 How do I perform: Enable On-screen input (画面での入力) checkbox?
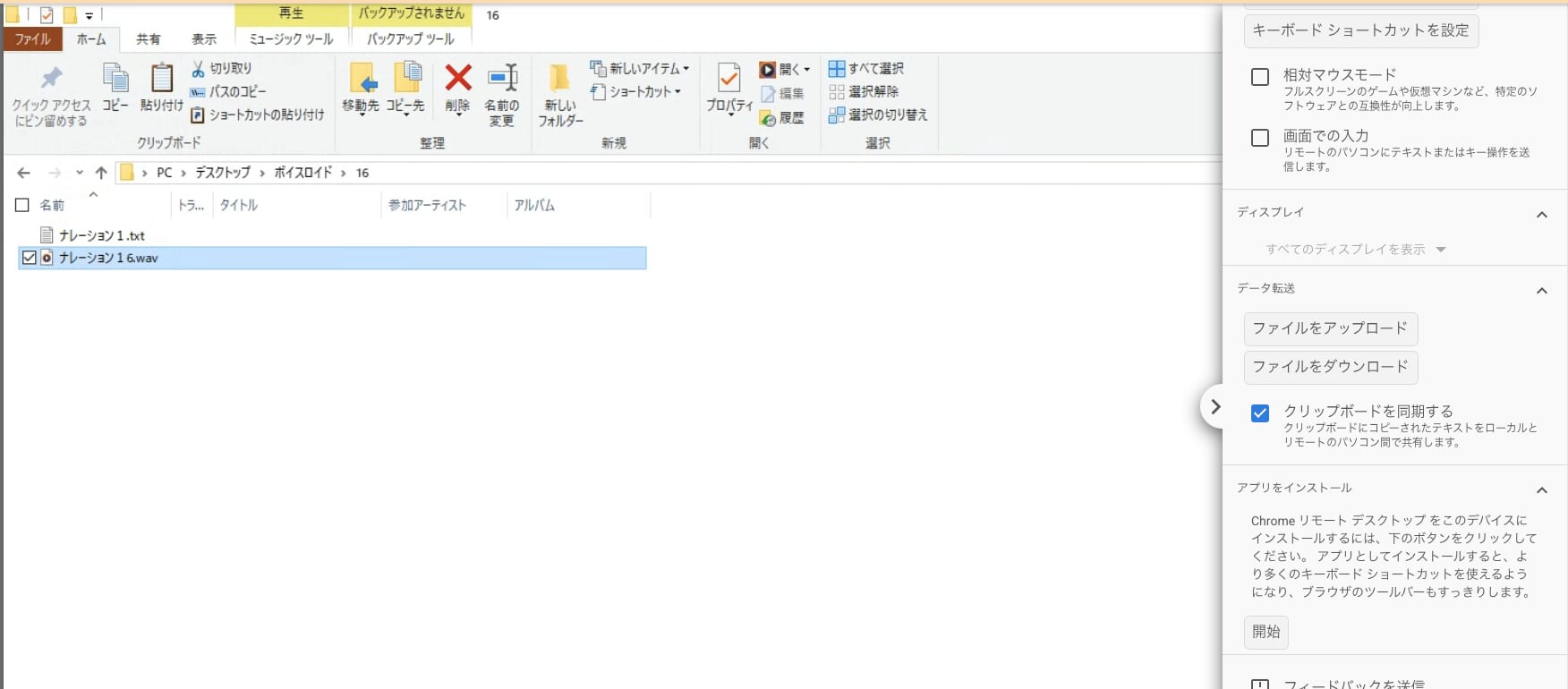click(x=1260, y=138)
